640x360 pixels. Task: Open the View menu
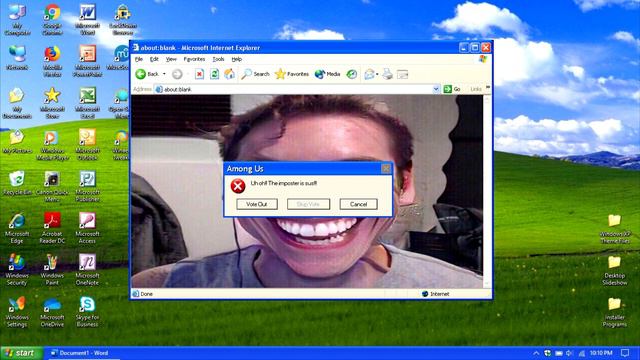[x=171, y=59]
